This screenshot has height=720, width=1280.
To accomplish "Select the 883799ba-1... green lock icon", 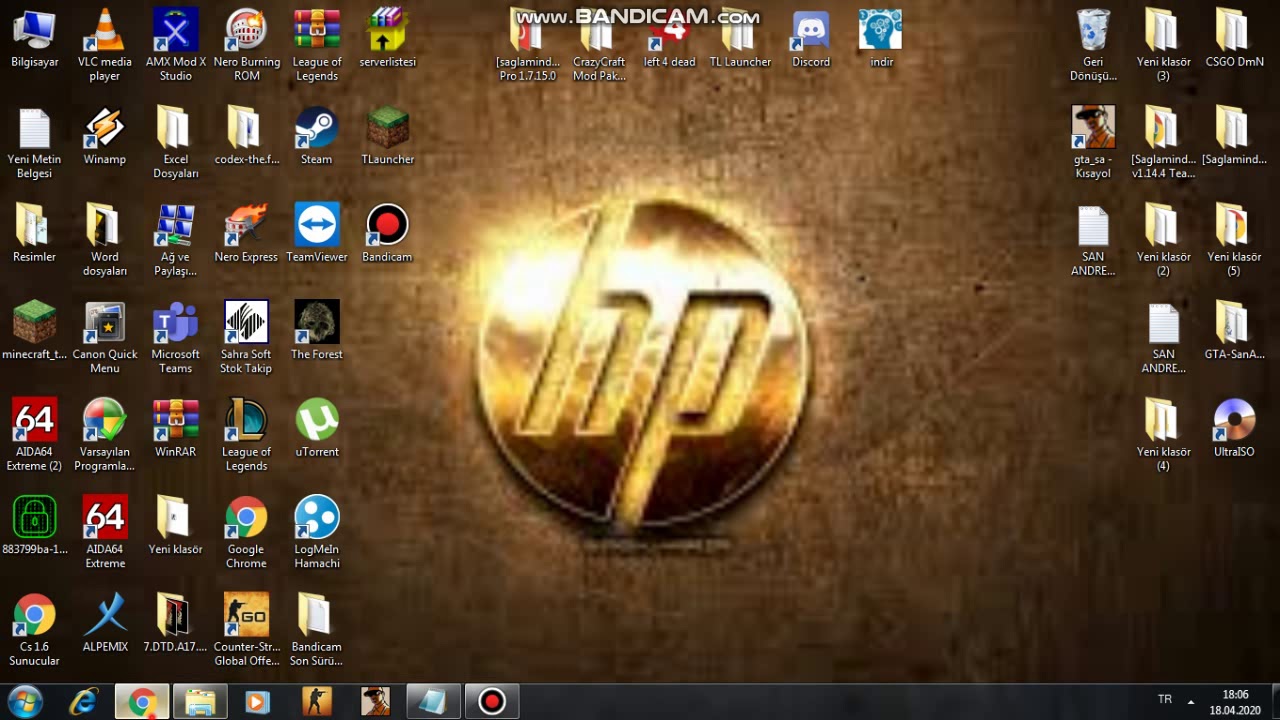I will point(34,526).
